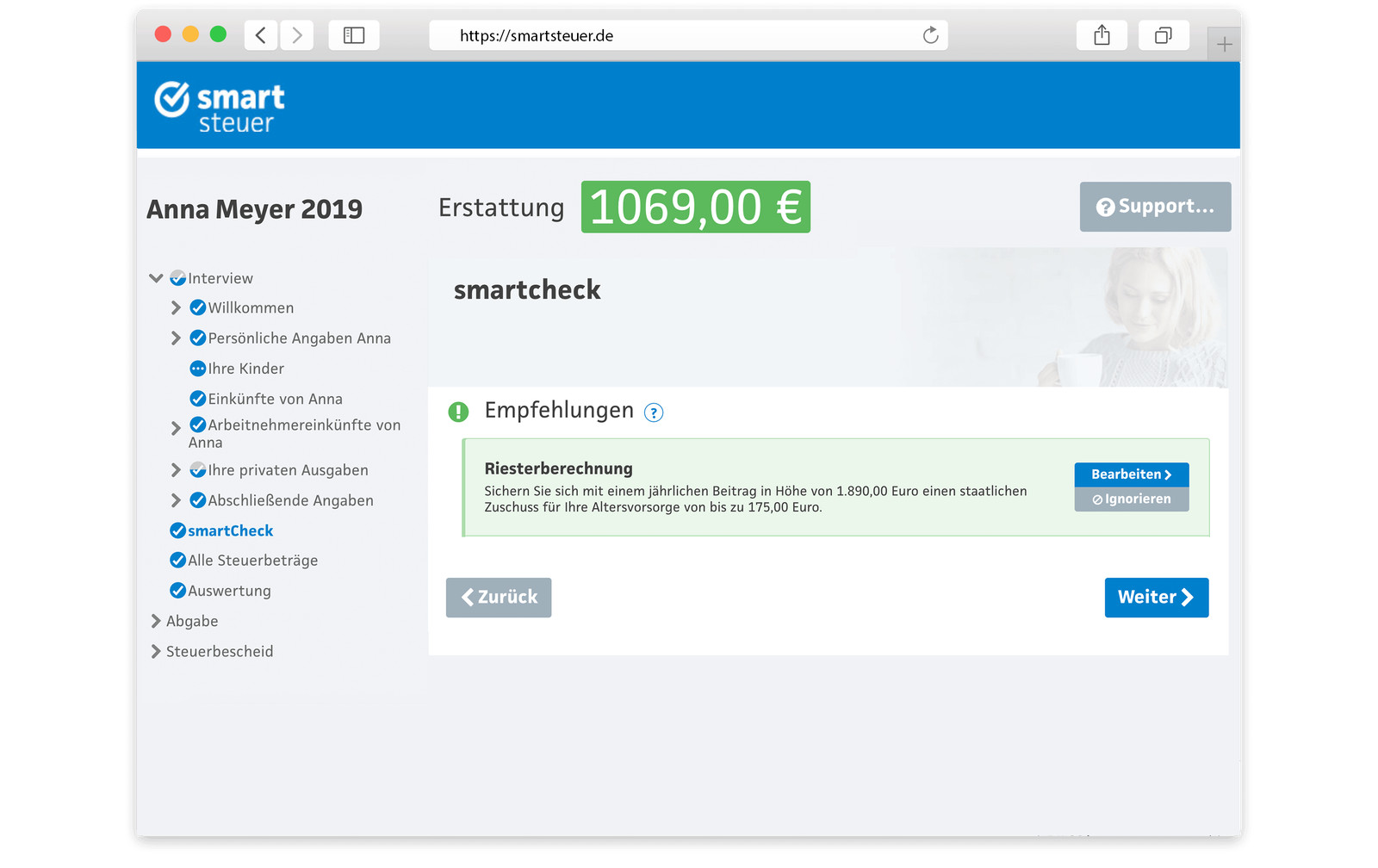Open a new tab with the plus button
This screenshot has height=868, width=1378.
[x=1224, y=44]
